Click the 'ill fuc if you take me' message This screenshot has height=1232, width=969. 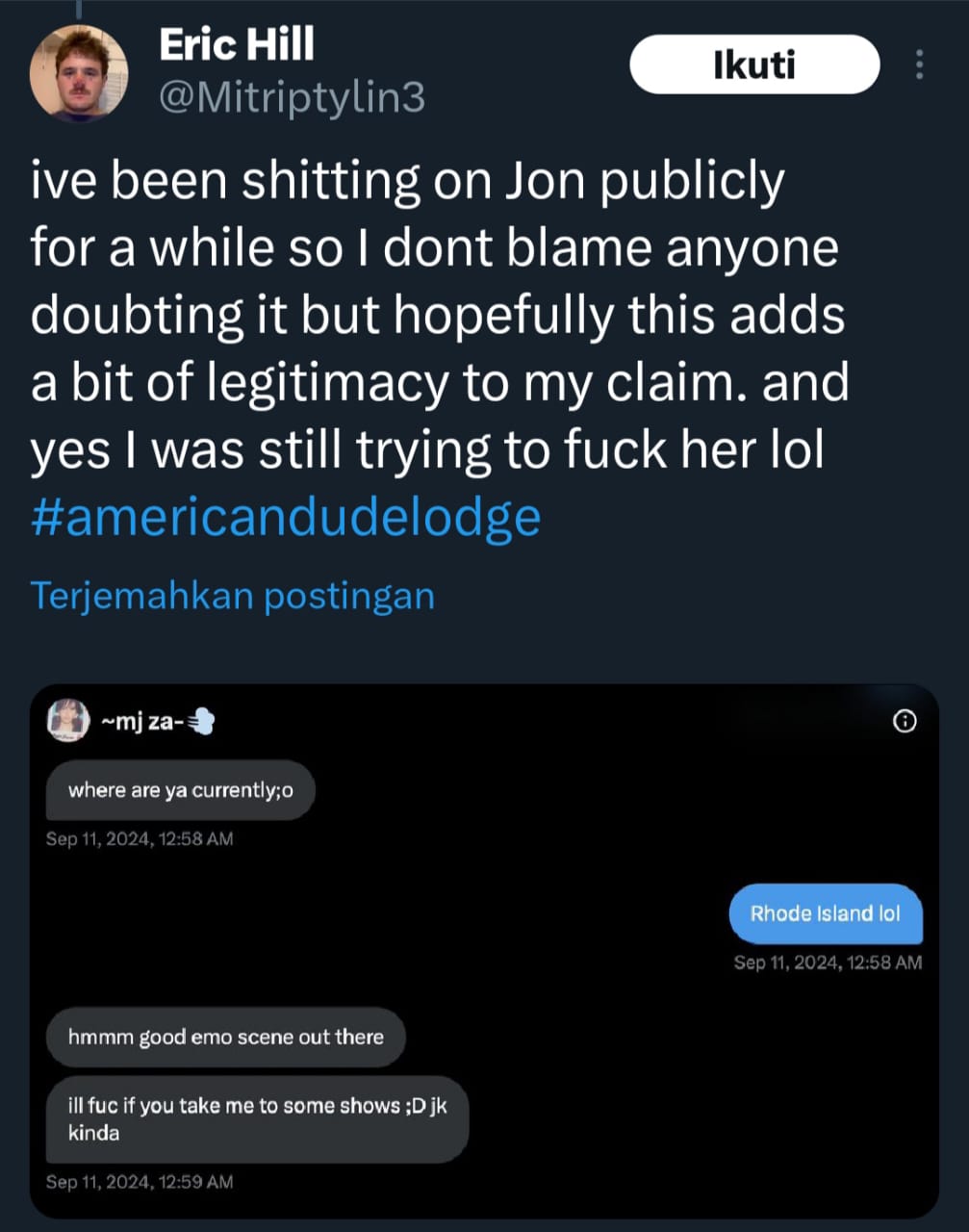tap(257, 1119)
